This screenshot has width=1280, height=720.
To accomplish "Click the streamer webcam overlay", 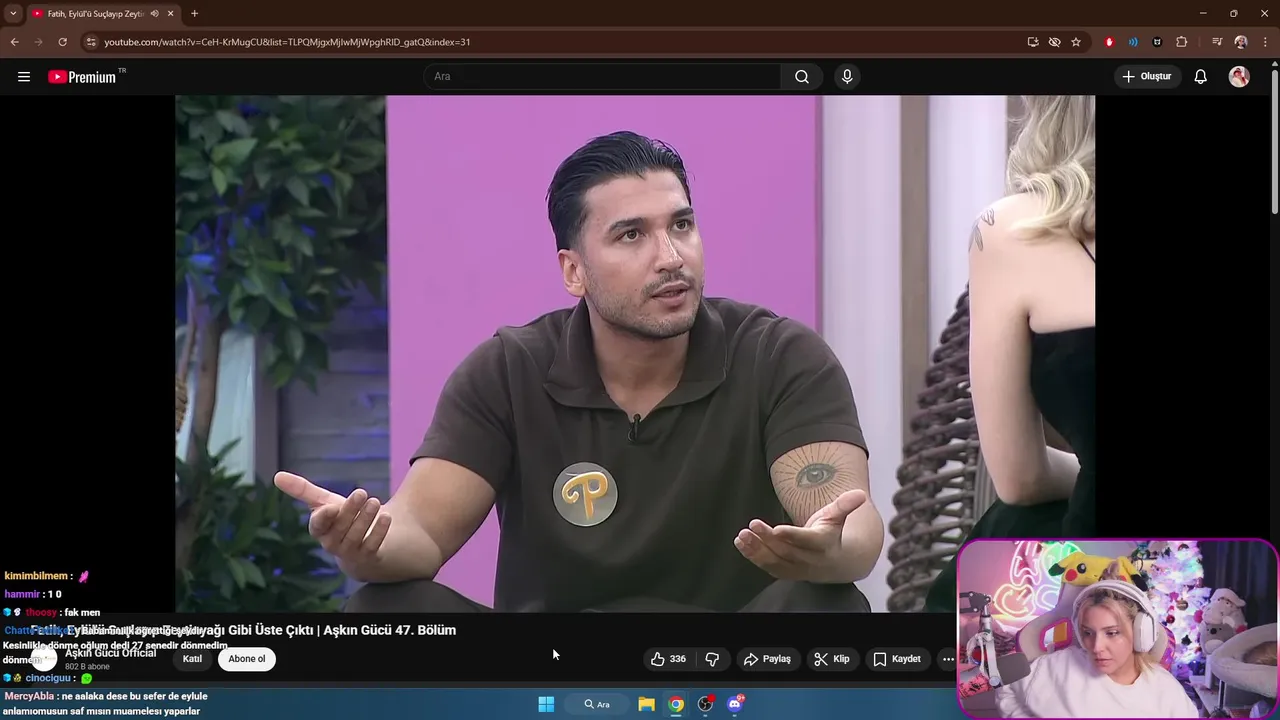I will 1117,628.
